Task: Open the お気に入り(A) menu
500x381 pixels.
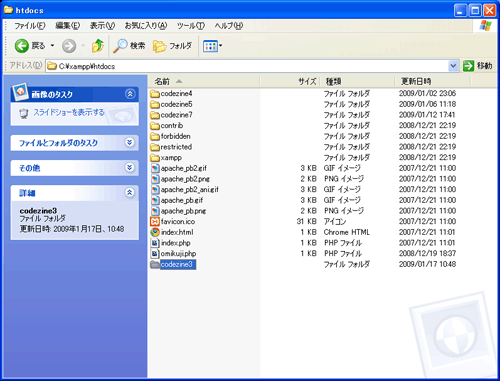Action: [146, 26]
